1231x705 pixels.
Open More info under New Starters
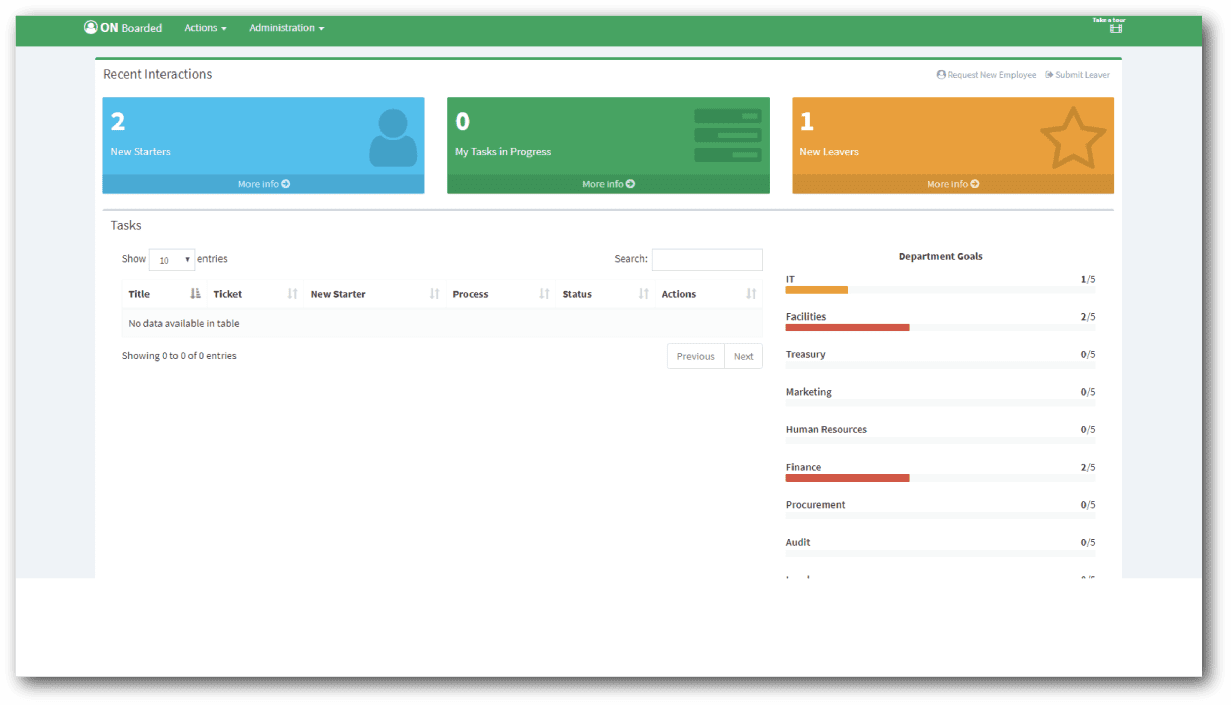(x=263, y=184)
